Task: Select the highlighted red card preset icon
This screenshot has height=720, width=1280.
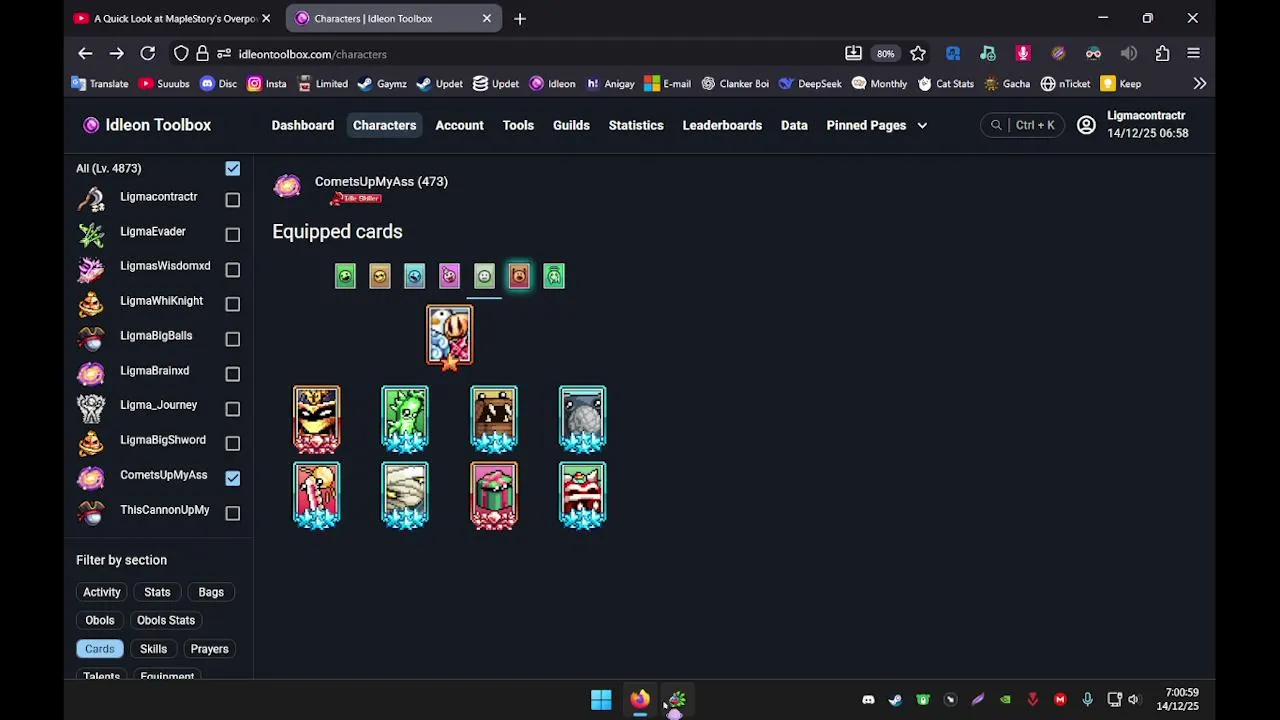Action: 519,276
